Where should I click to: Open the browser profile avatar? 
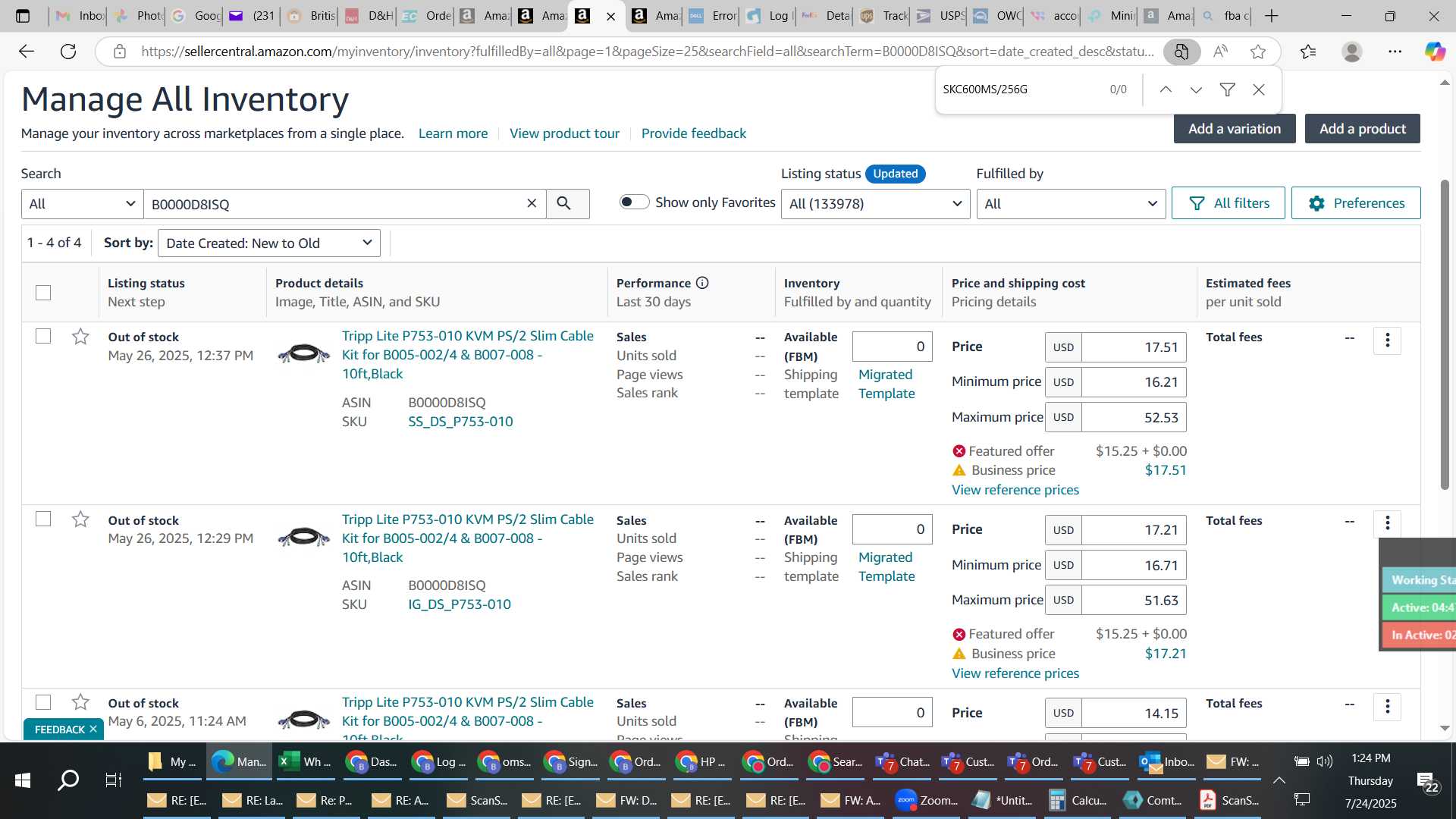(1352, 52)
